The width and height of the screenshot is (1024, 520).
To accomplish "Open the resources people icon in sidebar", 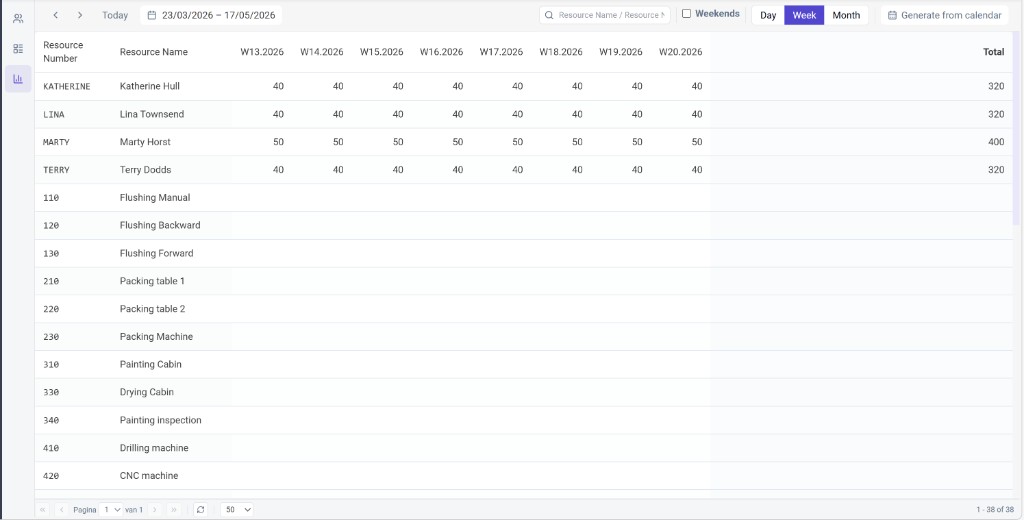I will (x=18, y=18).
